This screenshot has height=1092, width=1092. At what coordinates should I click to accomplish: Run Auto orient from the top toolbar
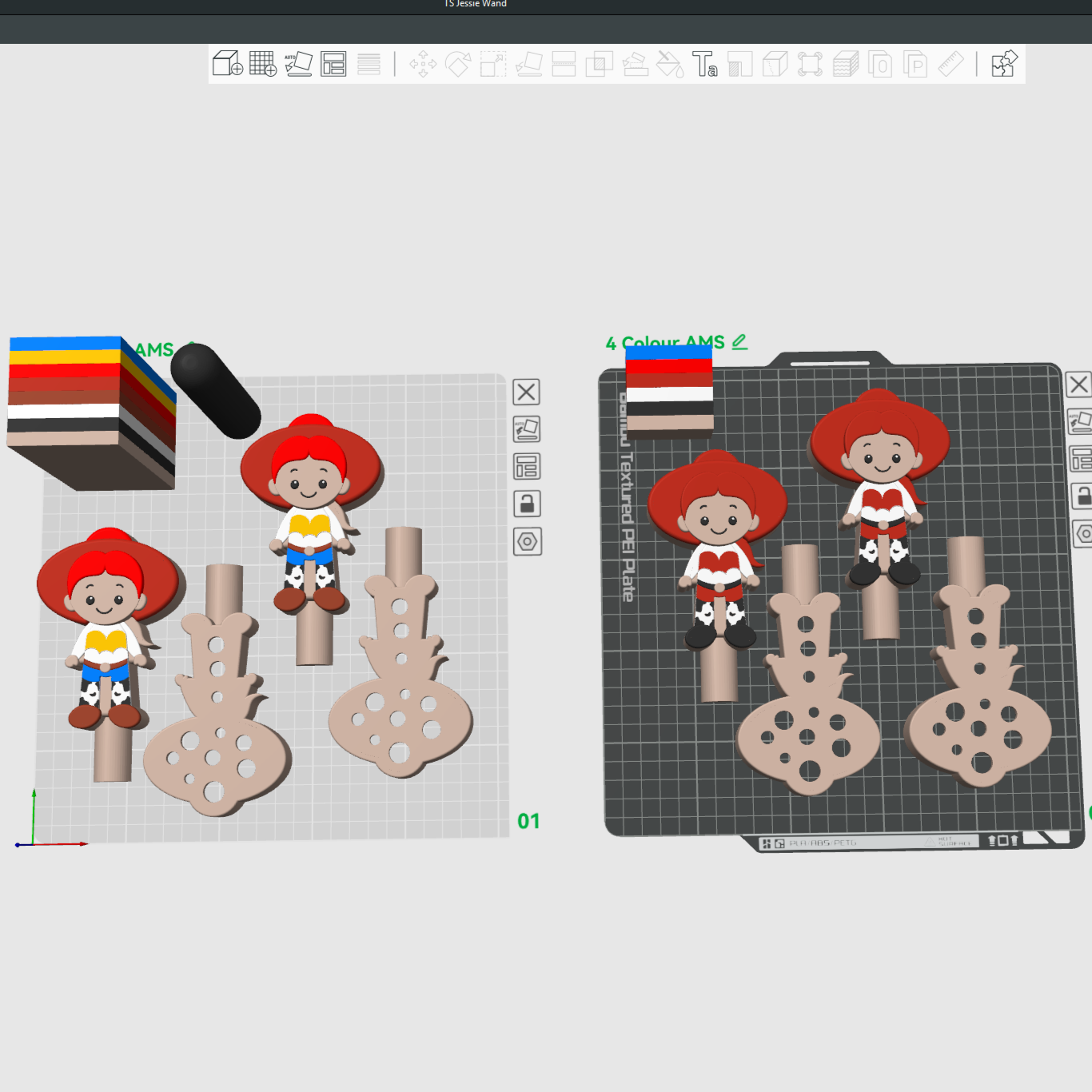coord(298,63)
